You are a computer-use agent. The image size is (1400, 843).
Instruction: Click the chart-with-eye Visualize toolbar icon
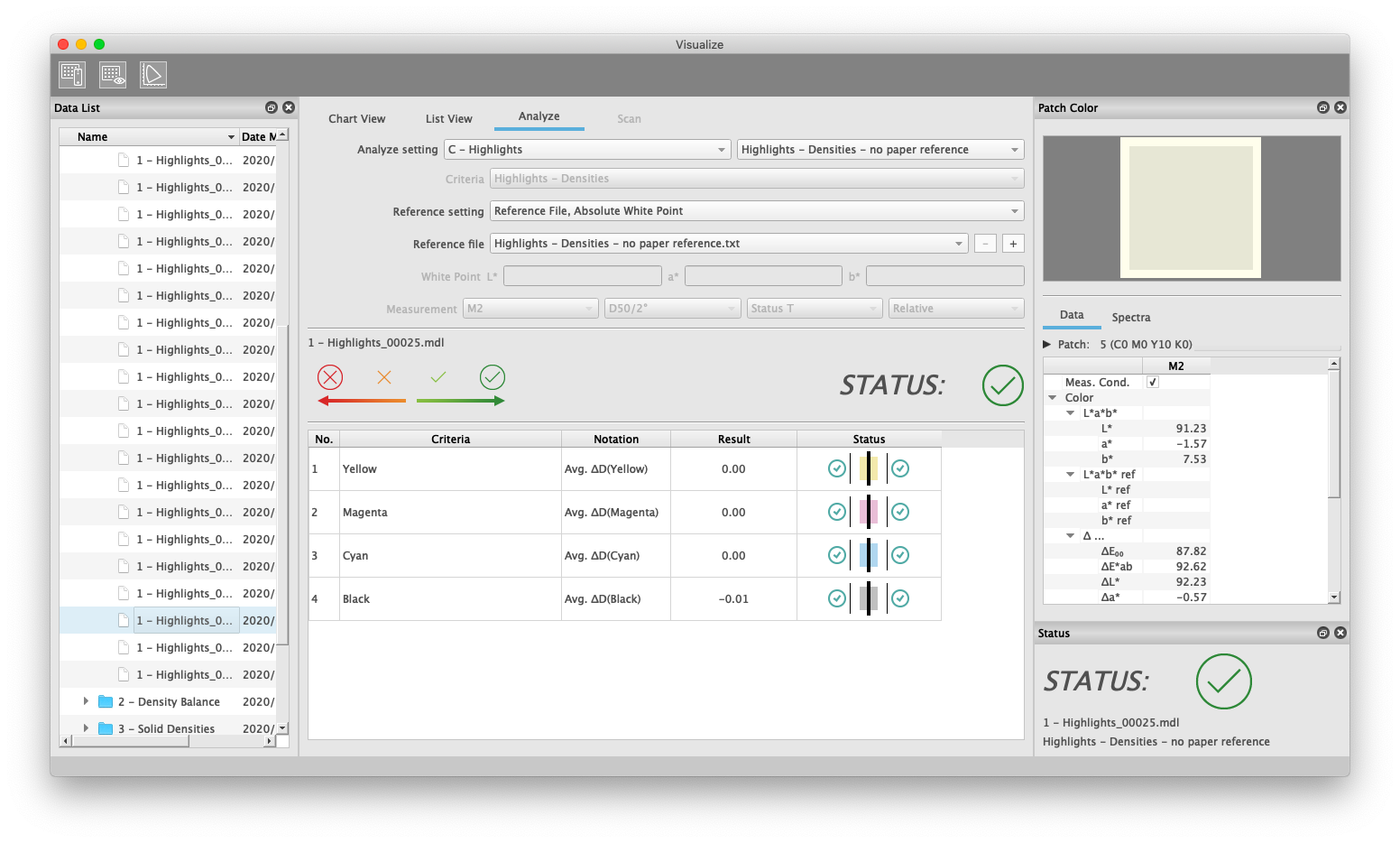click(113, 75)
